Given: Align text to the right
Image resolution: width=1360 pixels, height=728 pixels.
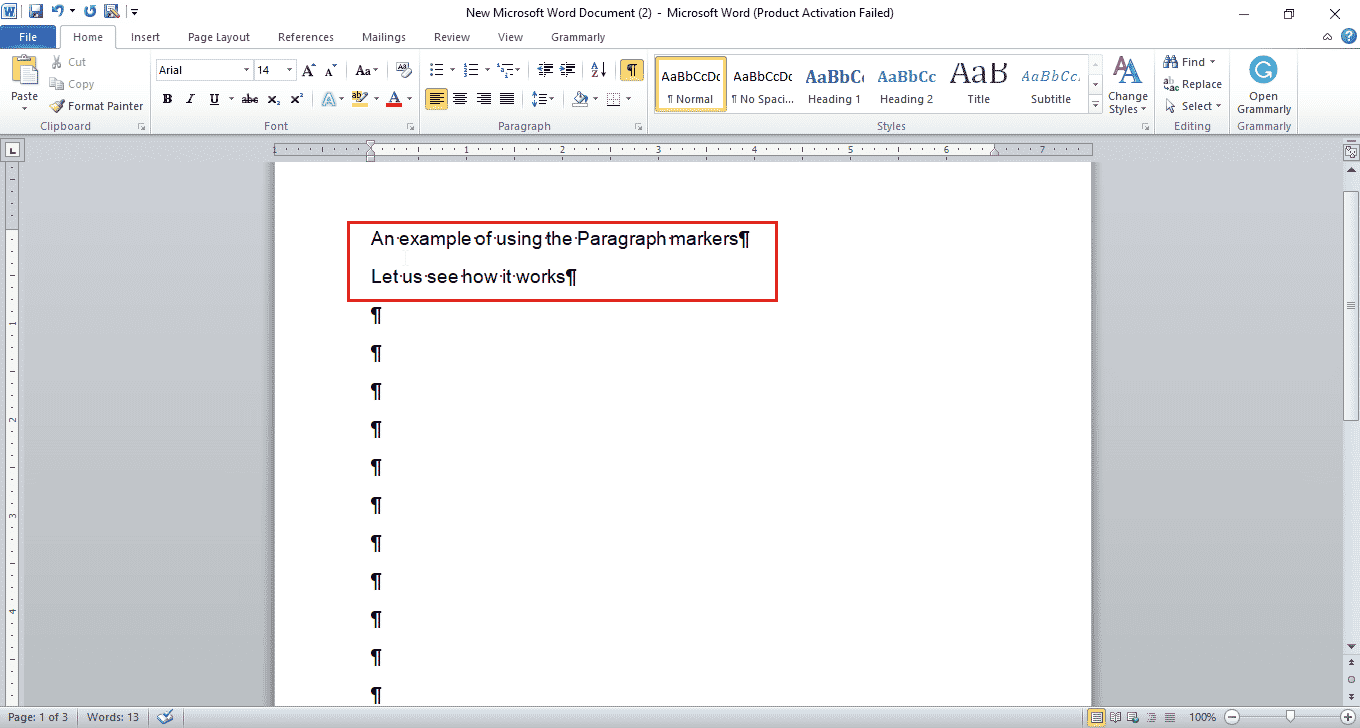Looking at the screenshot, I should 484,99.
